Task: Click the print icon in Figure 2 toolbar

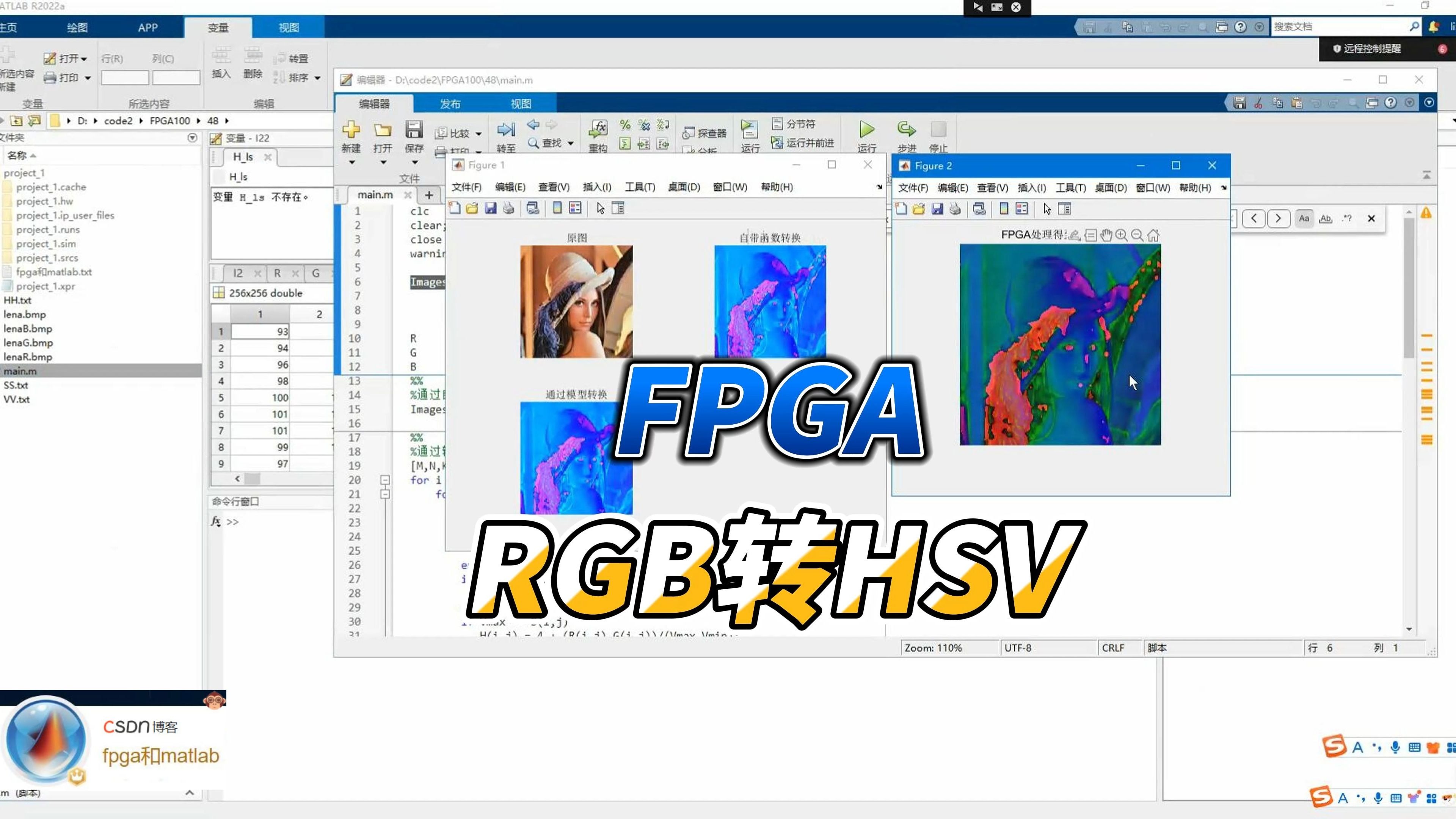Action: coord(955,209)
